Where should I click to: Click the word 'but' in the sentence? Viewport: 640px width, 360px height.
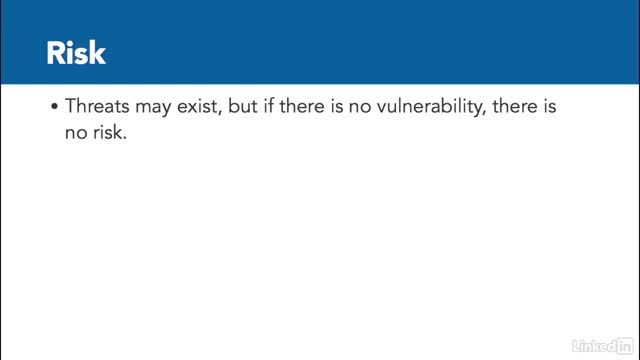242,106
